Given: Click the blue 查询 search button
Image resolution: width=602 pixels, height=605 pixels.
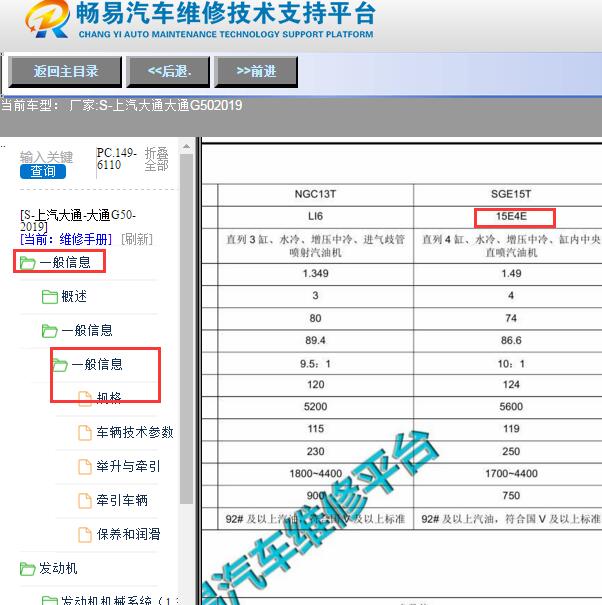Looking at the screenshot, I should [43, 171].
